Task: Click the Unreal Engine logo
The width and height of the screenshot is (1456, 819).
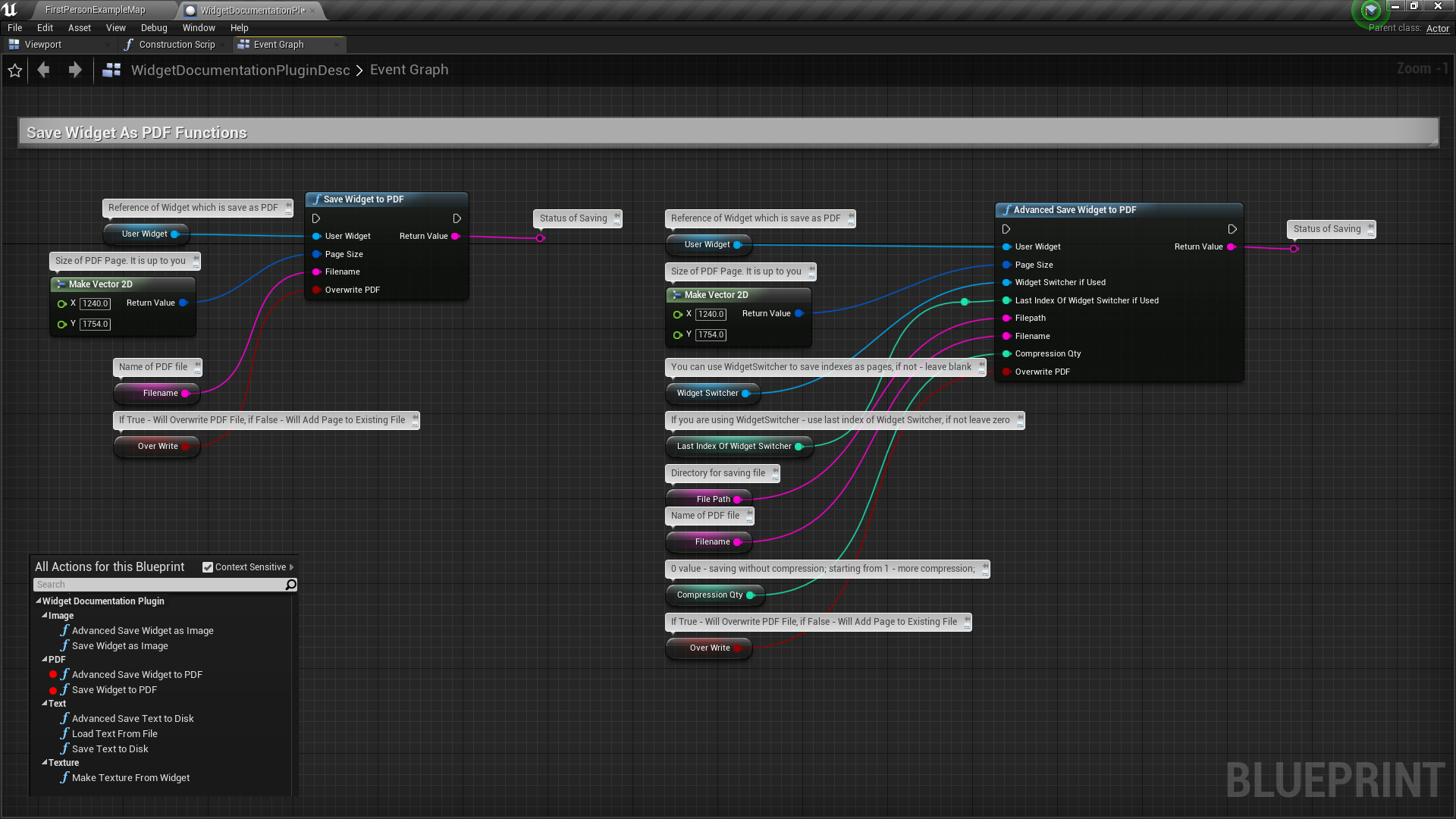Action: point(10,9)
